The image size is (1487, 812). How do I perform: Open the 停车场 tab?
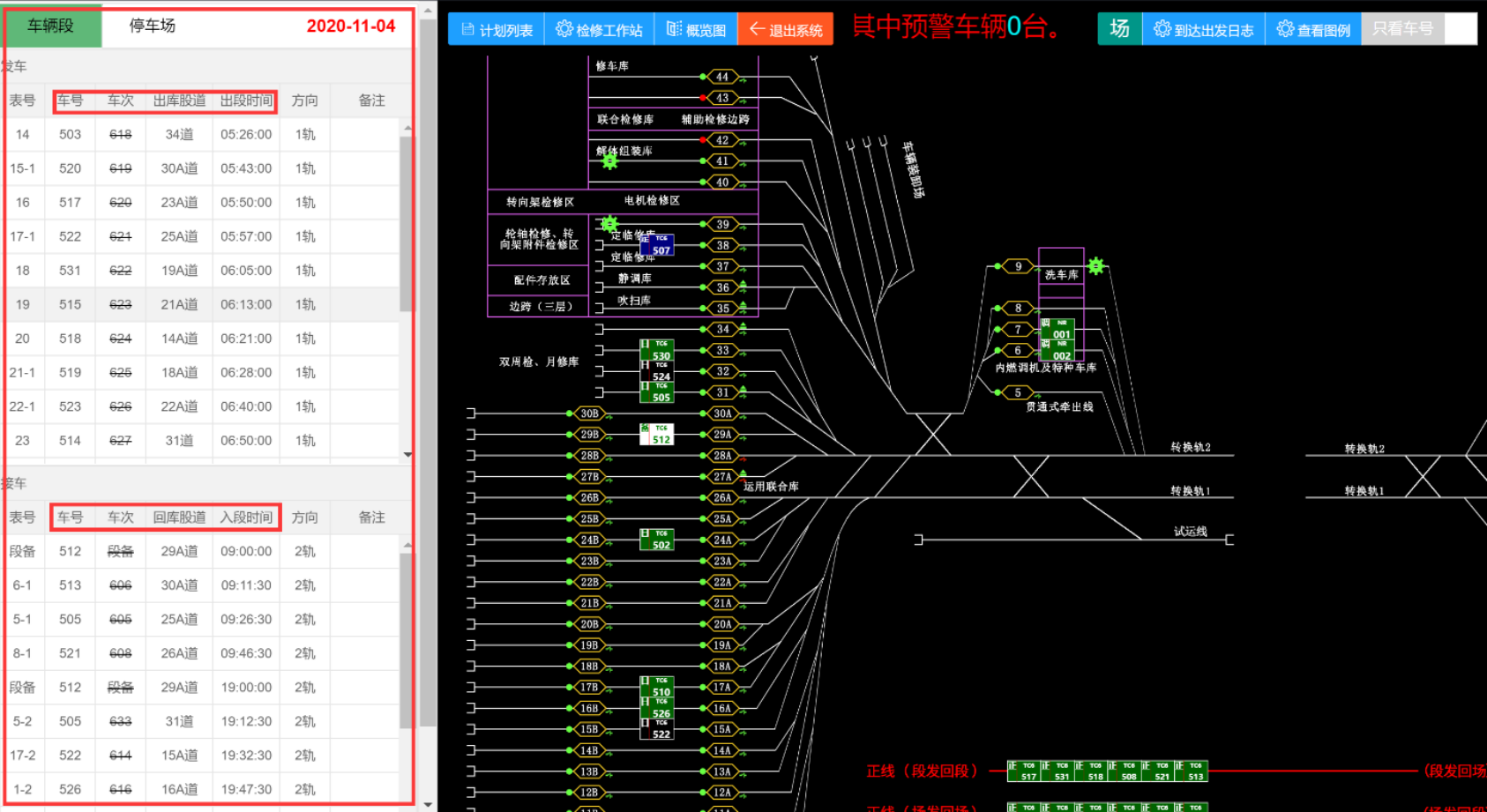click(x=153, y=26)
